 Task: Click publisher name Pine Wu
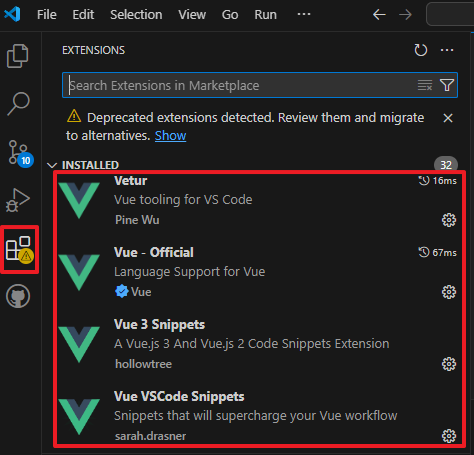137,220
